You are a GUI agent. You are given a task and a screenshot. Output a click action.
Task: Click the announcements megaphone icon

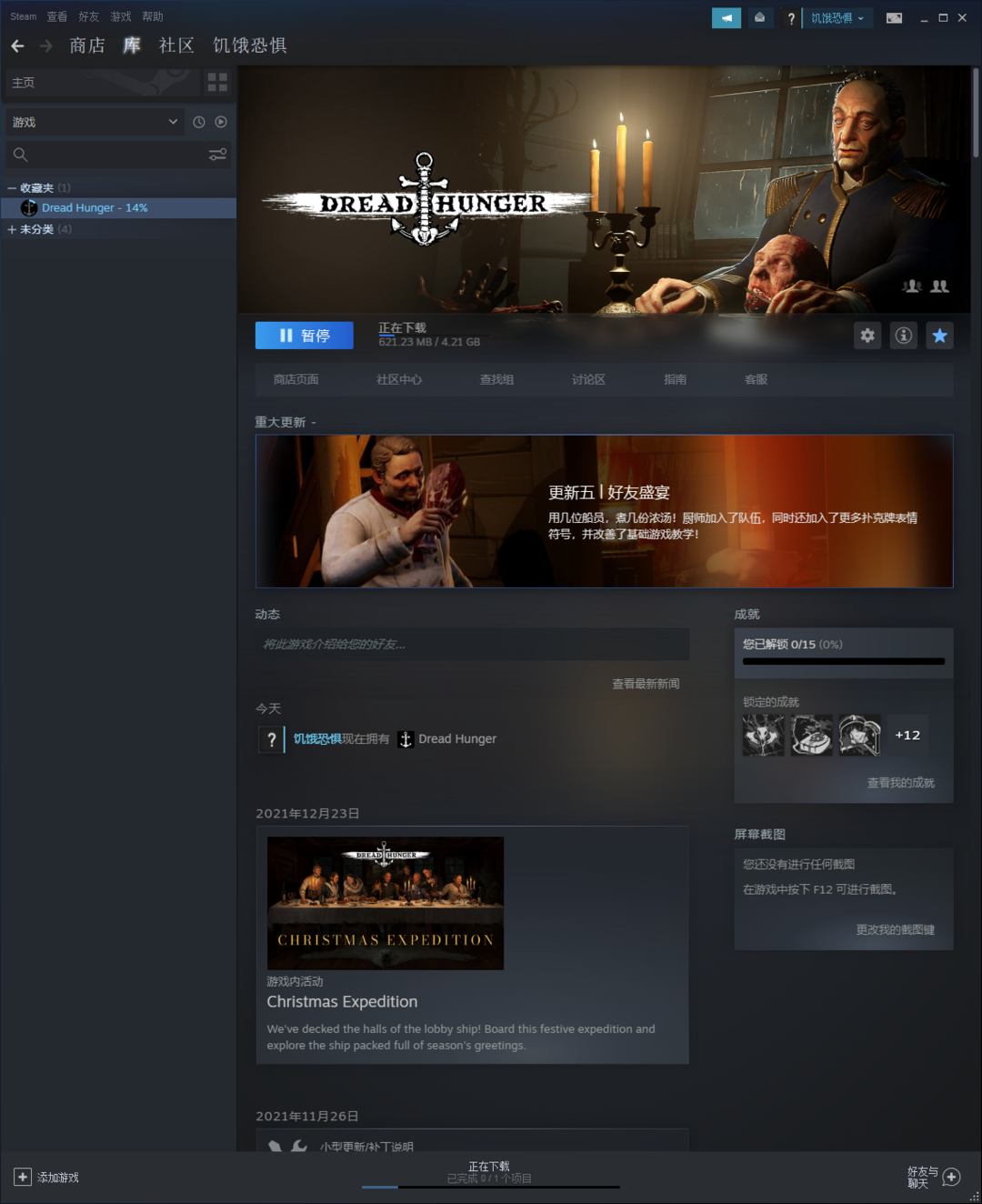pyautogui.click(x=726, y=18)
